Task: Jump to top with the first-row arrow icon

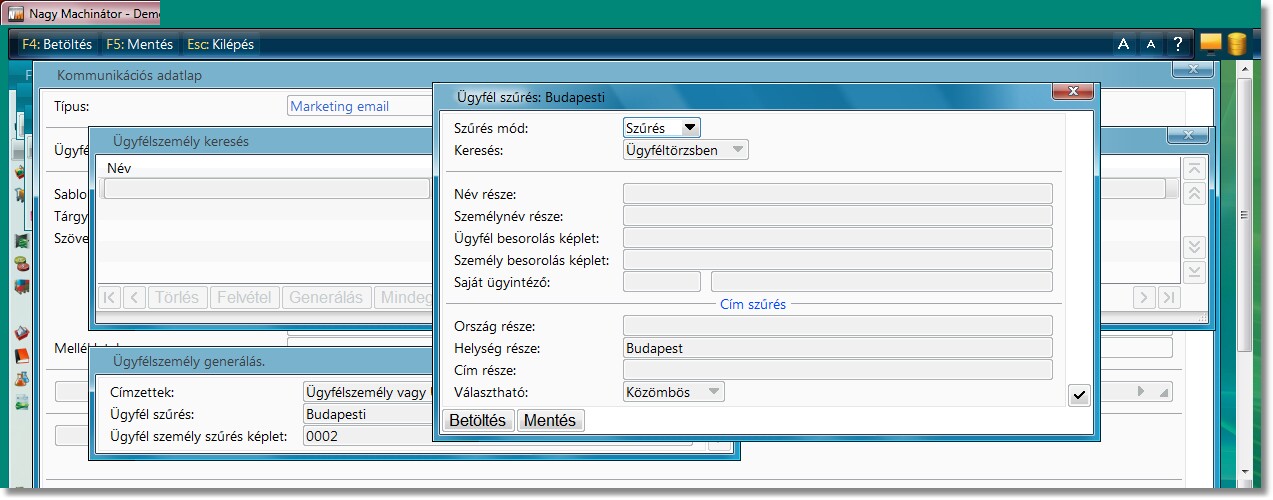Action: (x=1193, y=169)
